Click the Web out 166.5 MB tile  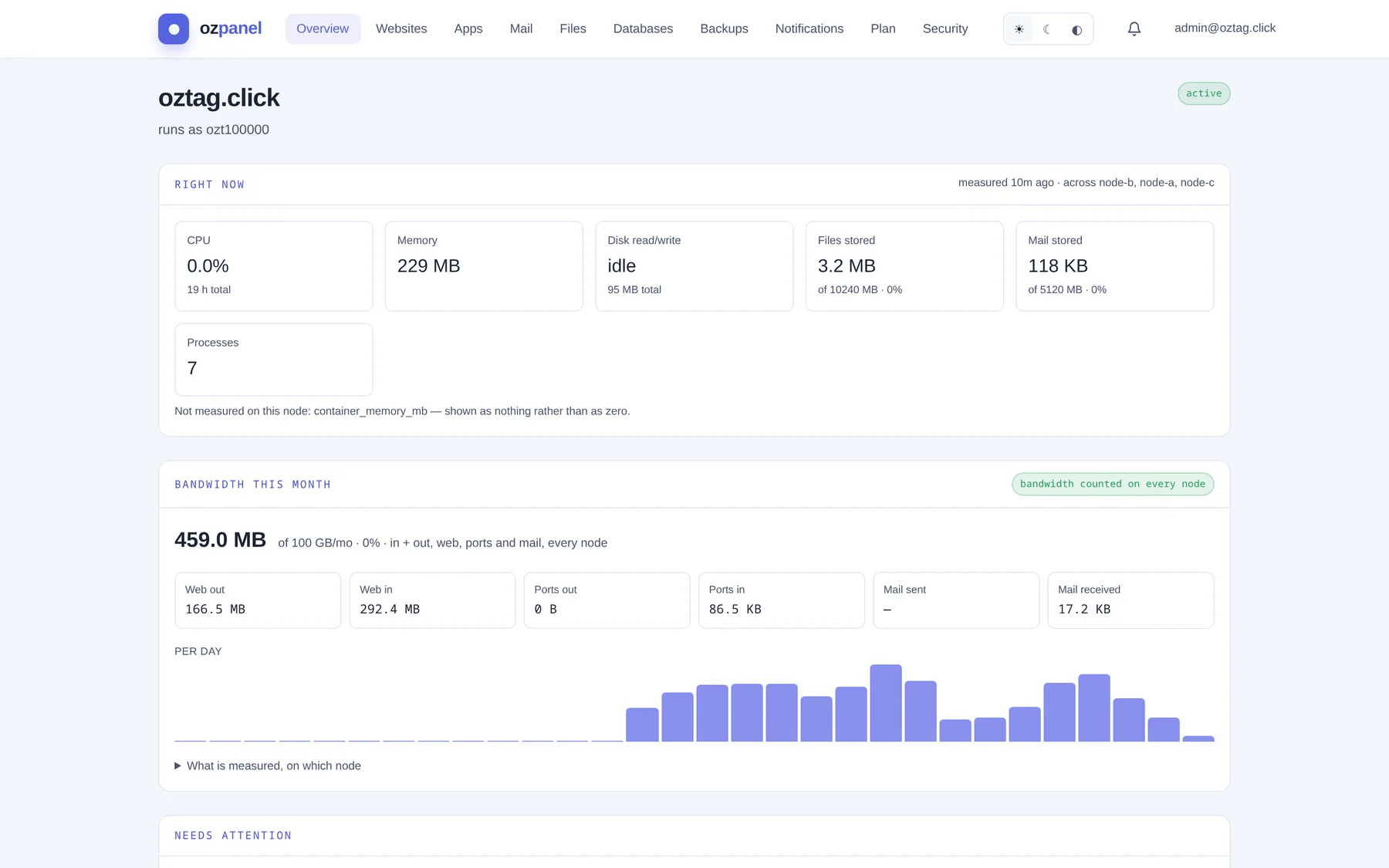pyautogui.click(x=258, y=600)
